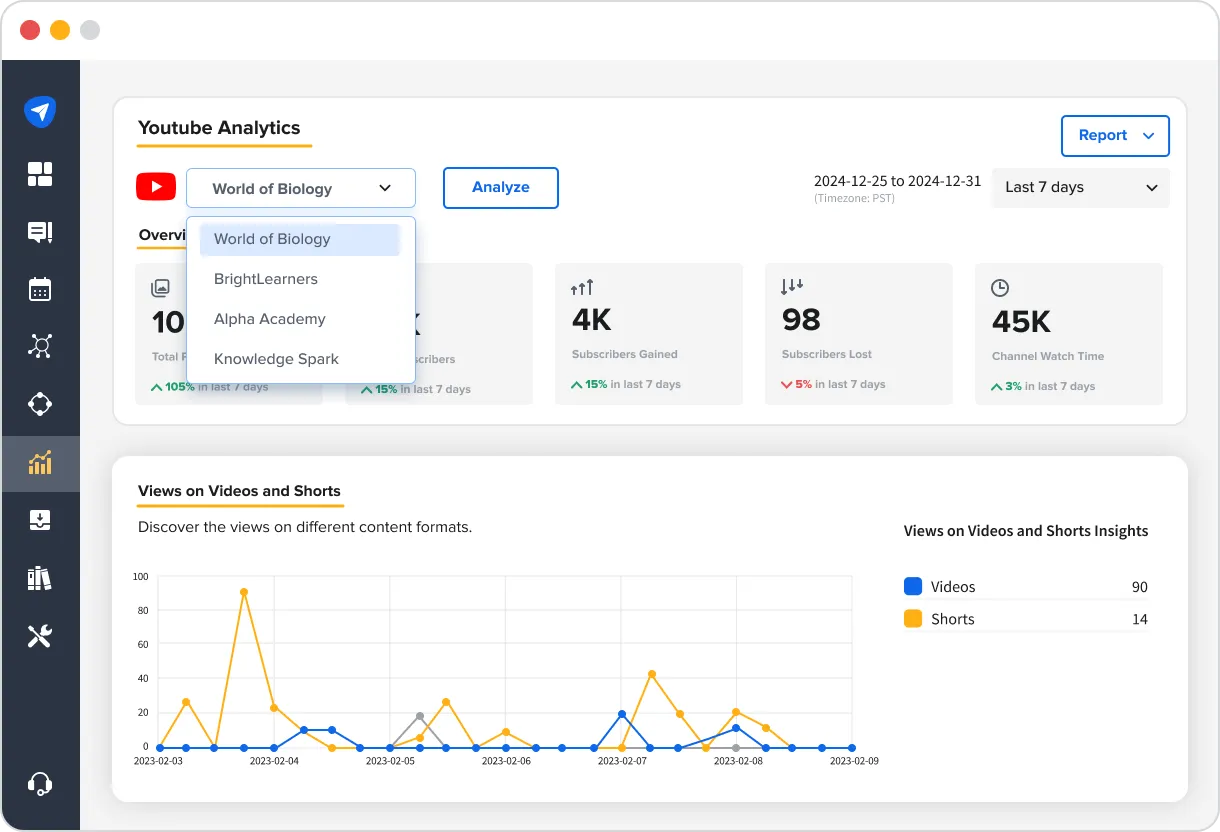The height and width of the screenshot is (832, 1220).
Task: Click the red YouTube icon beside channel selector
Action: click(x=156, y=186)
